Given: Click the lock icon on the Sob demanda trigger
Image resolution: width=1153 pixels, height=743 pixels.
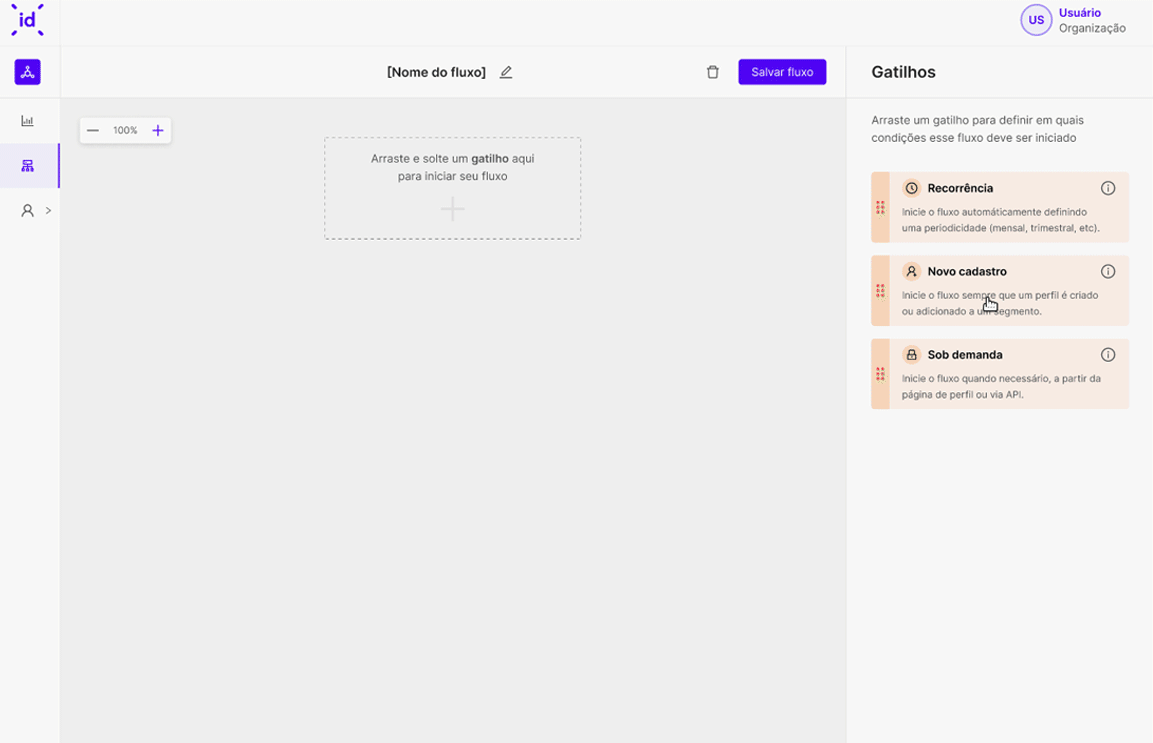Looking at the screenshot, I should click(911, 354).
